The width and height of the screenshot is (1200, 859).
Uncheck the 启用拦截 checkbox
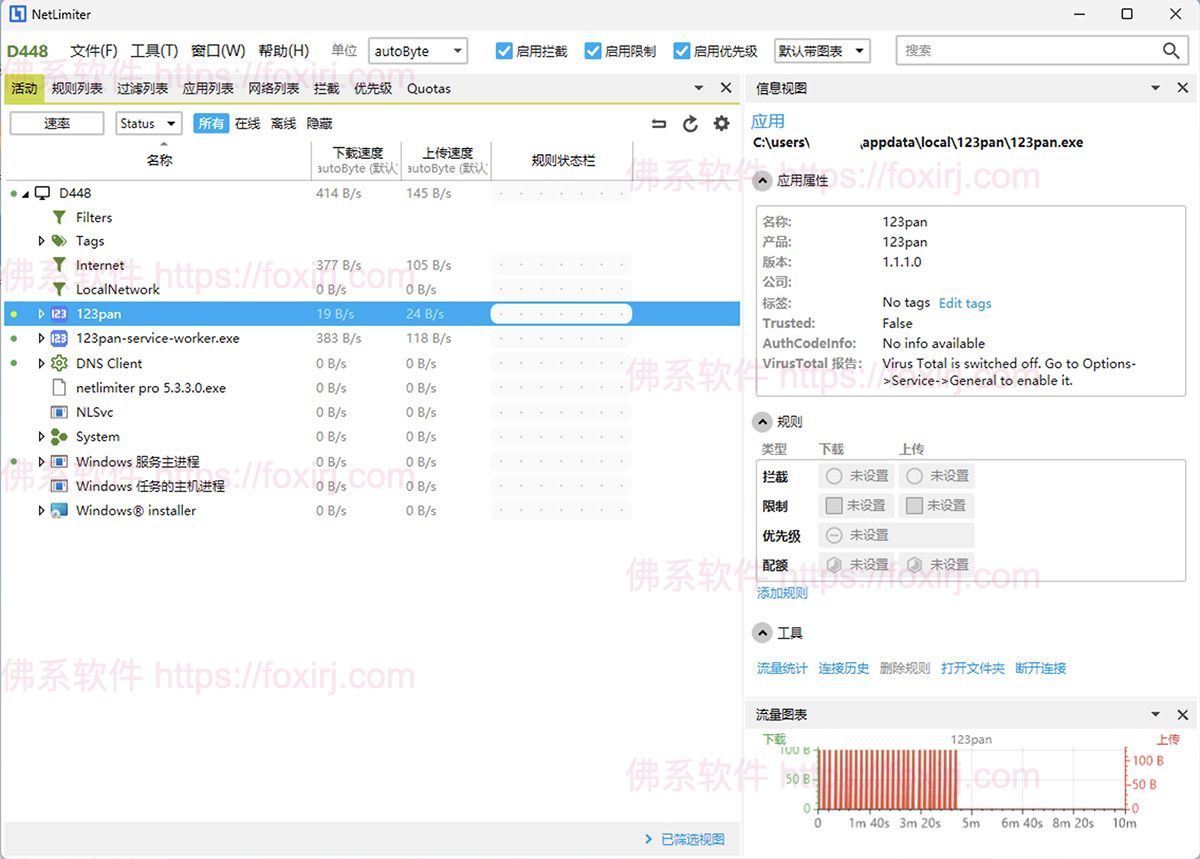point(504,50)
